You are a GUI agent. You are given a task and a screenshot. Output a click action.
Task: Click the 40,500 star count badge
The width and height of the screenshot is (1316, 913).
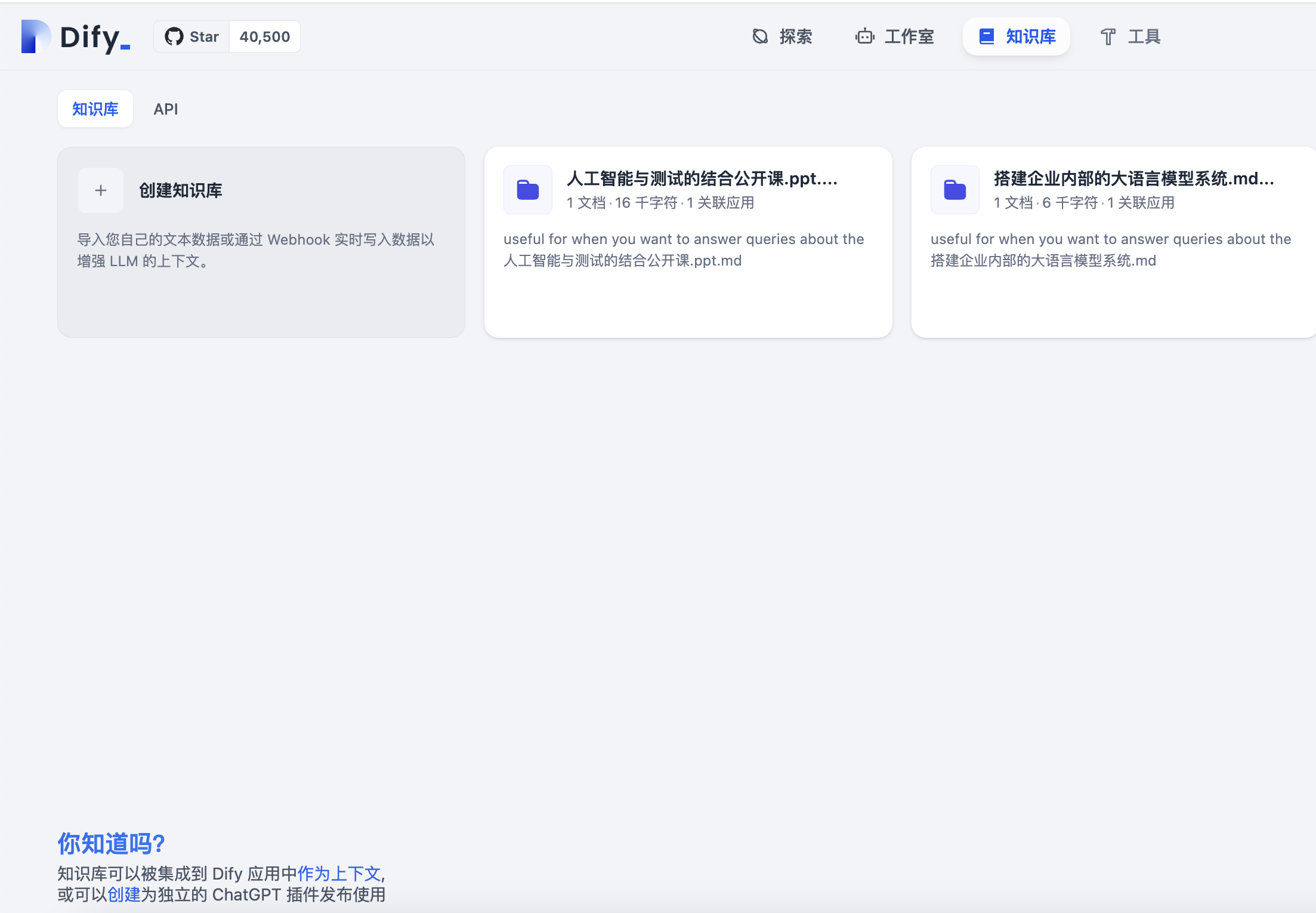coord(264,36)
